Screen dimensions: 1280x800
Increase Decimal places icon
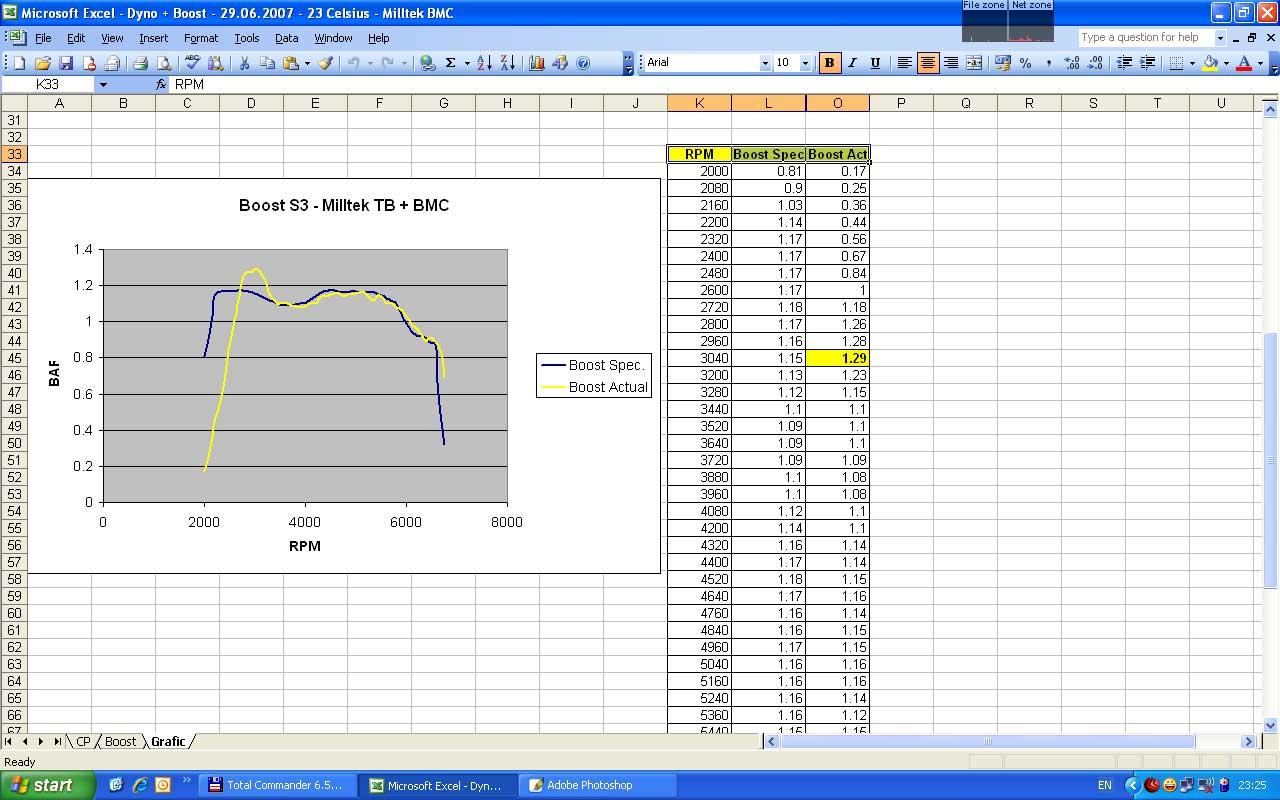click(x=1072, y=63)
